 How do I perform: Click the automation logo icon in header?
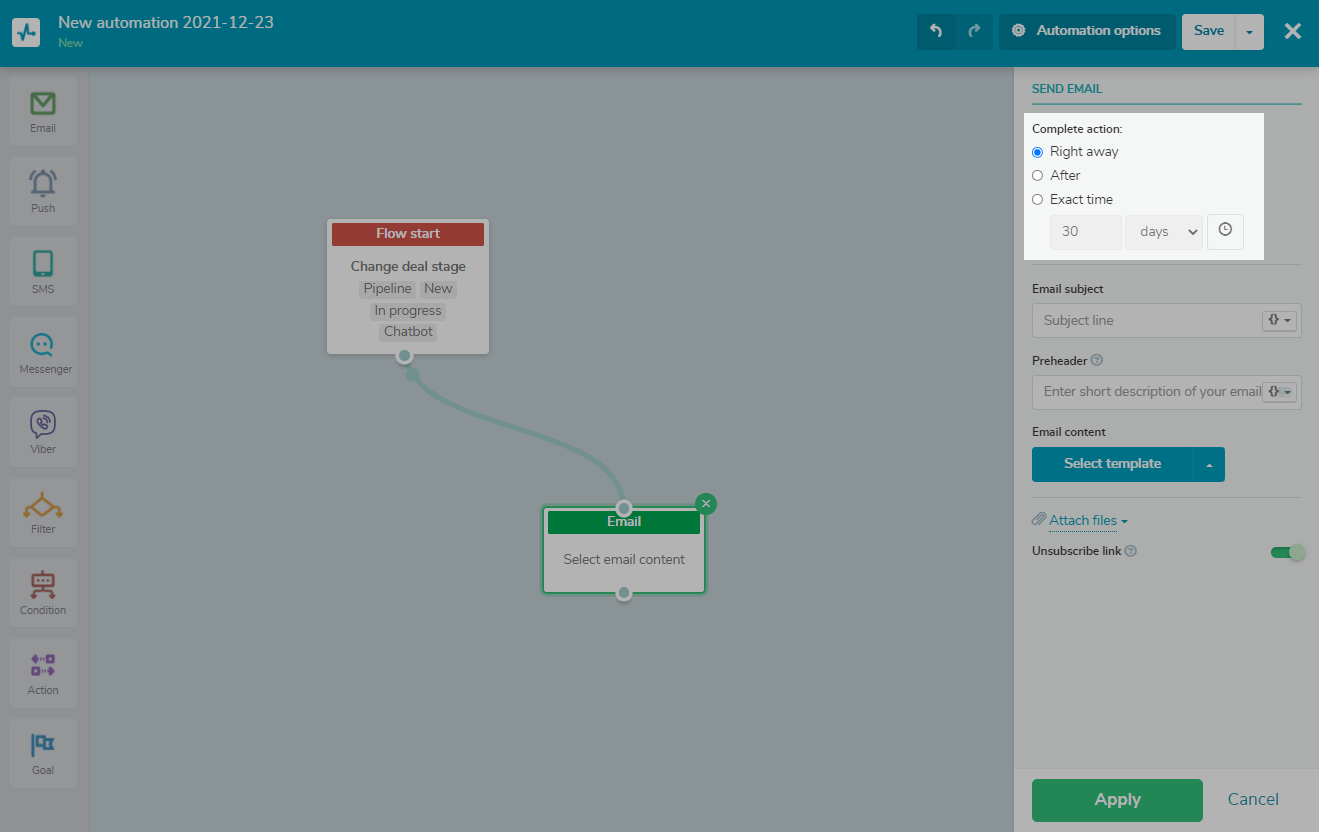coord(26,32)
